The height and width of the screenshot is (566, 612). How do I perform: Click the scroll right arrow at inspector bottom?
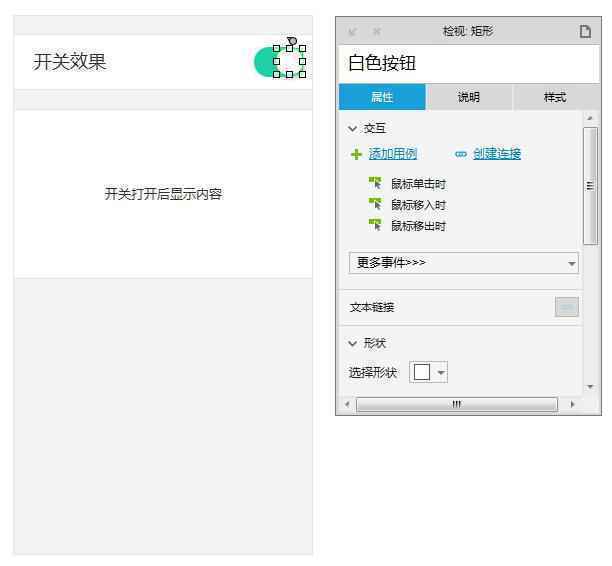(x=573, y=404)
